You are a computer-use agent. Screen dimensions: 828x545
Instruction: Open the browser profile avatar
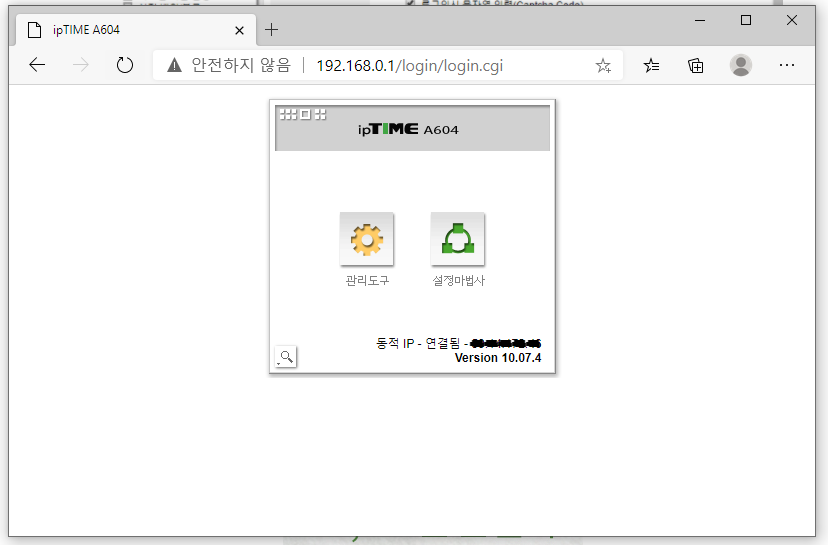pyautogui.click(x=740, y=65)
